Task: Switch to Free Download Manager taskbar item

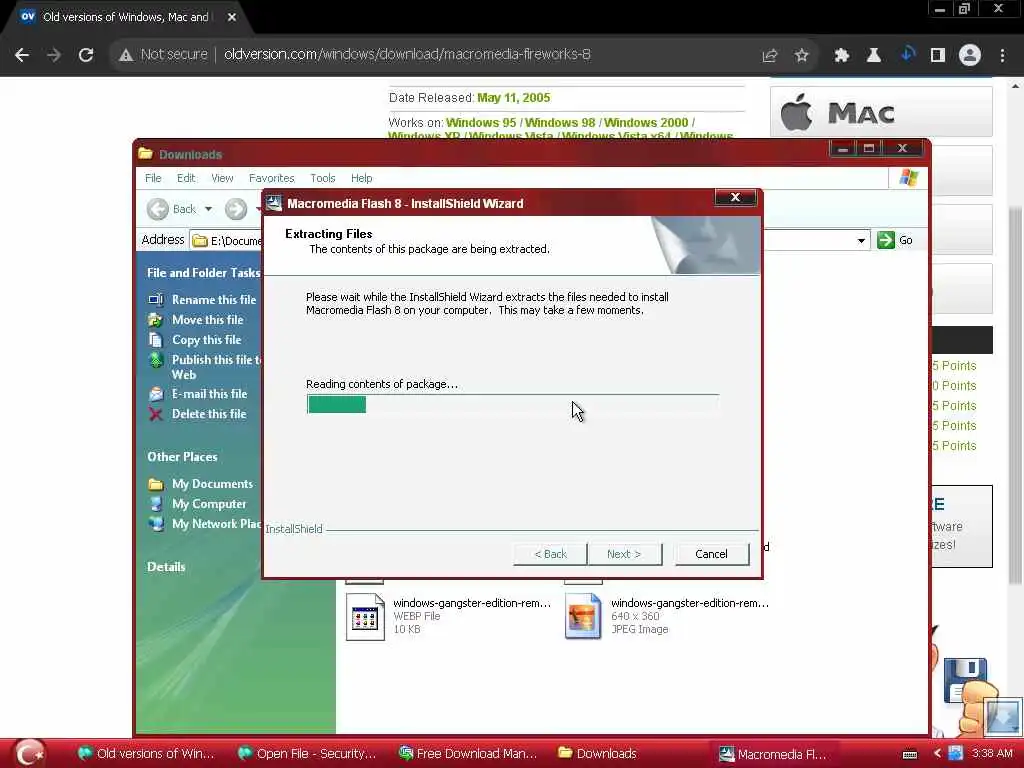Action: 468,754
